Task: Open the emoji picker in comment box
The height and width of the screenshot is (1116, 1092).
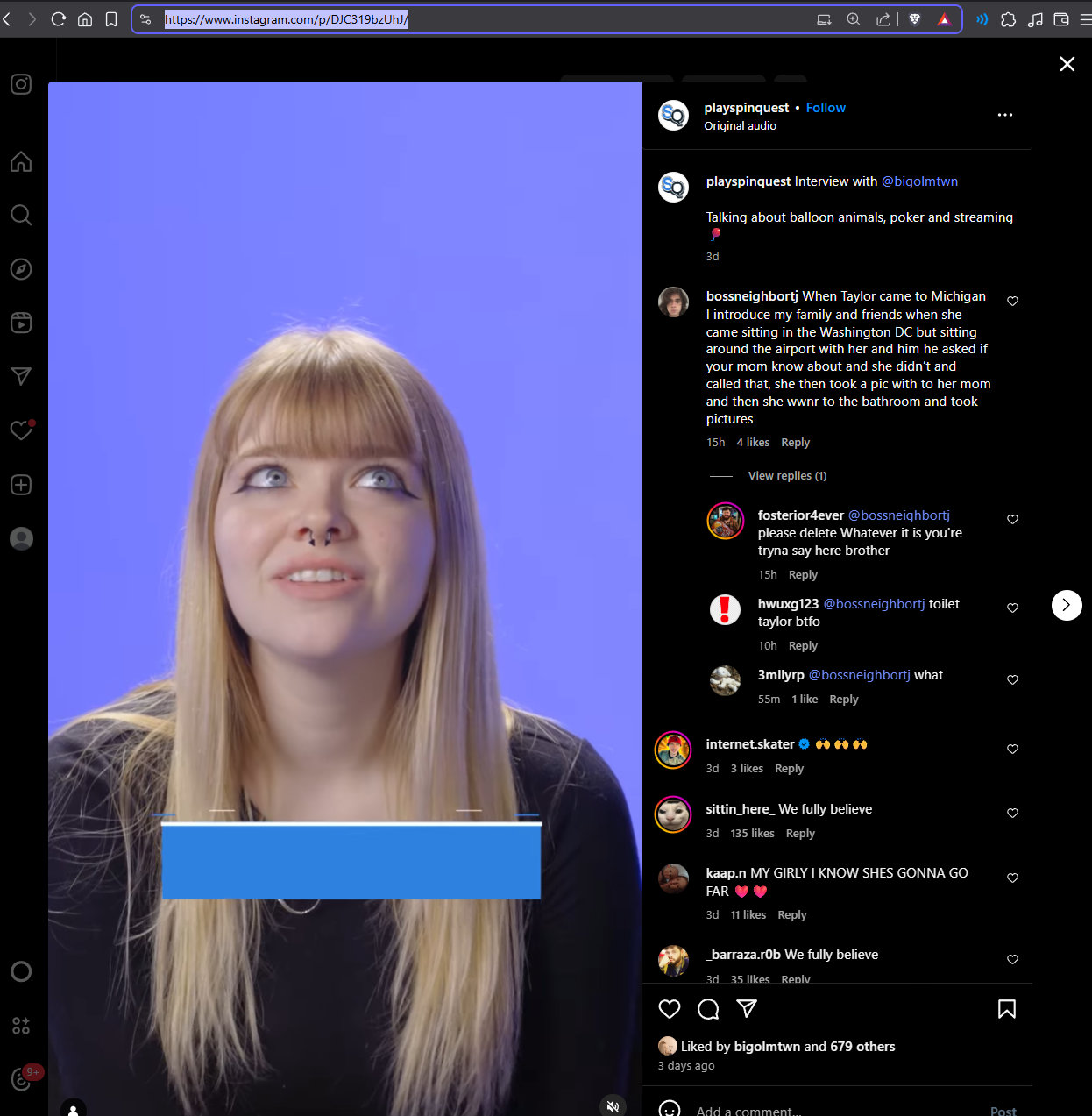Action: tap(670, 1110)
